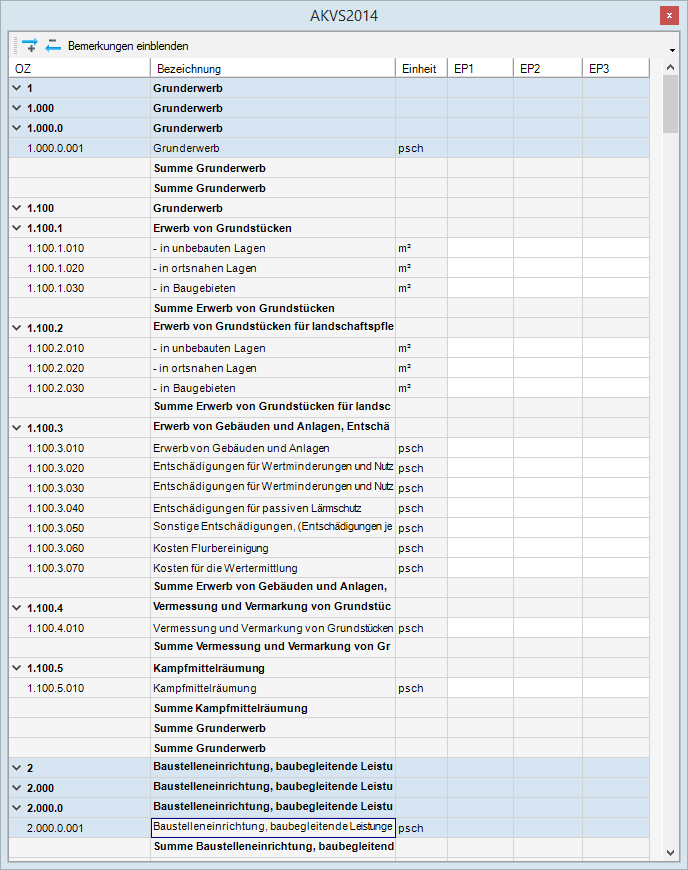Viewport: 688px width, 870px height.
Task: Click 'Kosten für die Wertermittlung'
Action: click(x=225, y=568)
